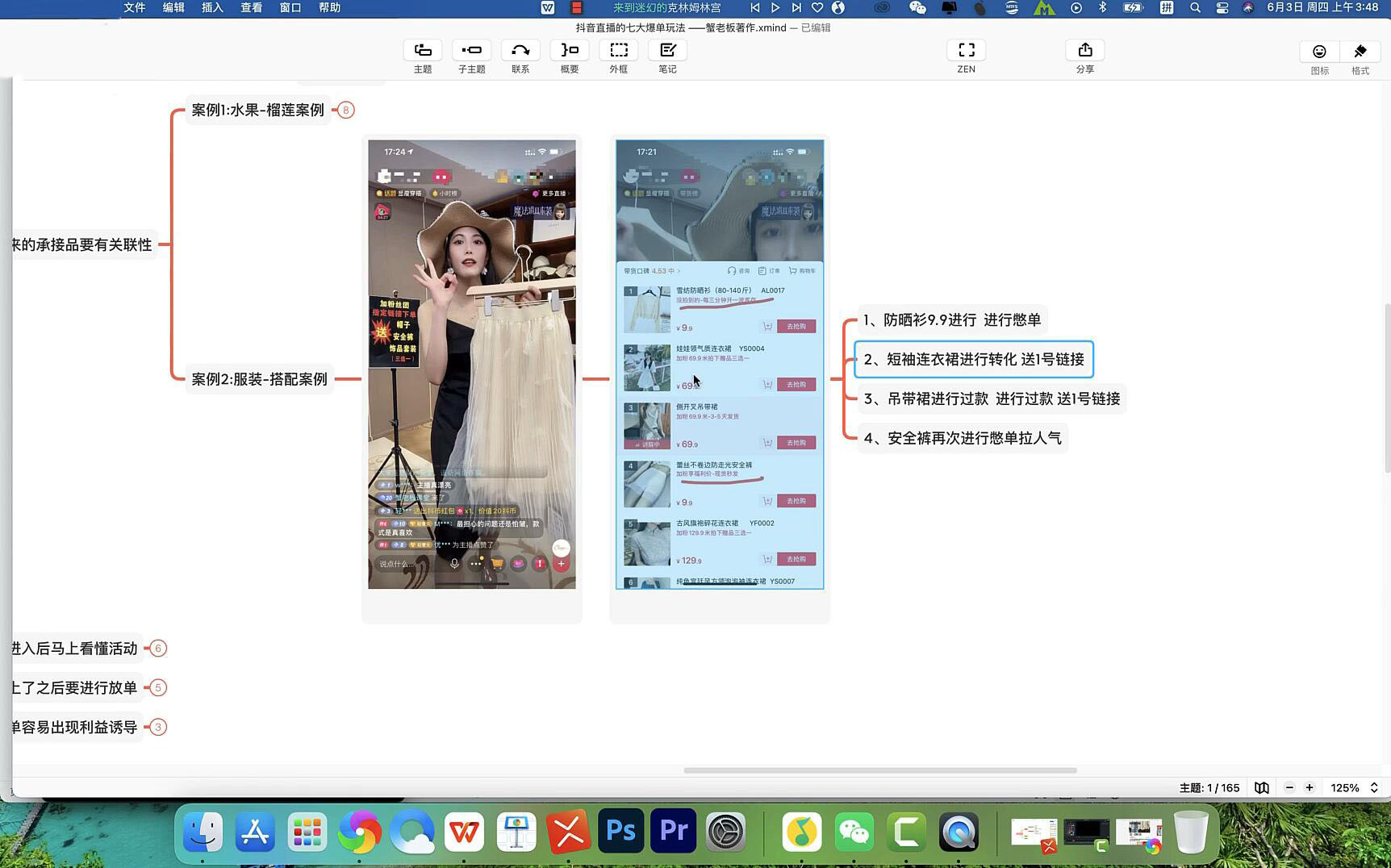Open Launchpad from the Dock

(x=307, y=832)
